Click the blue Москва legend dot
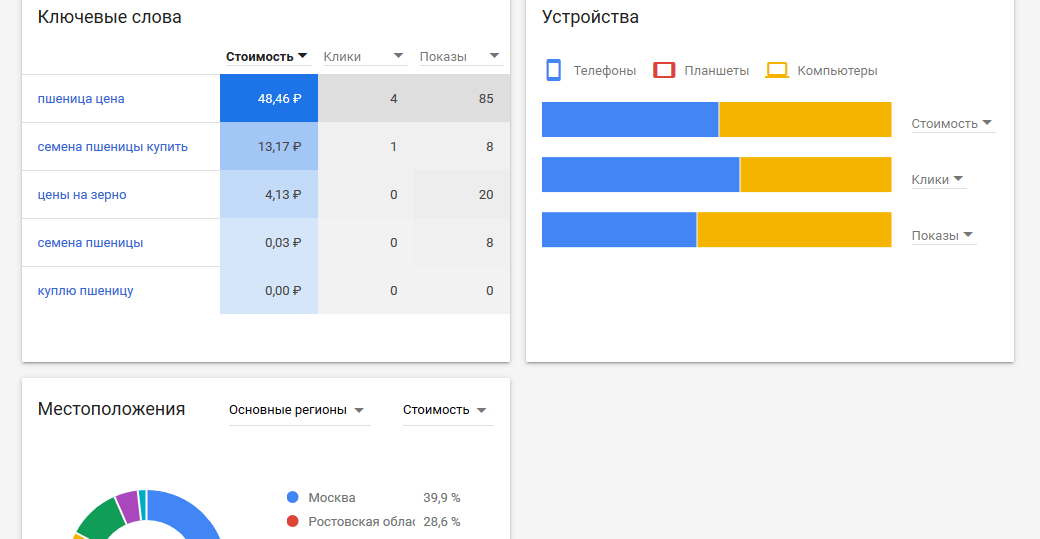 (x=293, y=497)
